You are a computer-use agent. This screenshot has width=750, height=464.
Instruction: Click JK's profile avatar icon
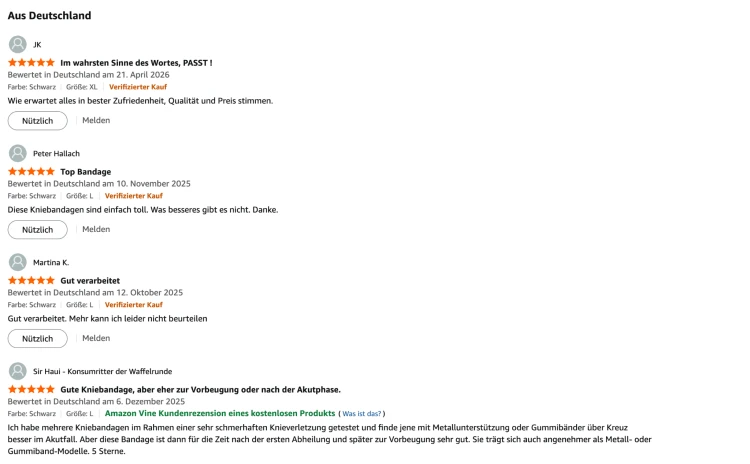click(x=18, y=44)
